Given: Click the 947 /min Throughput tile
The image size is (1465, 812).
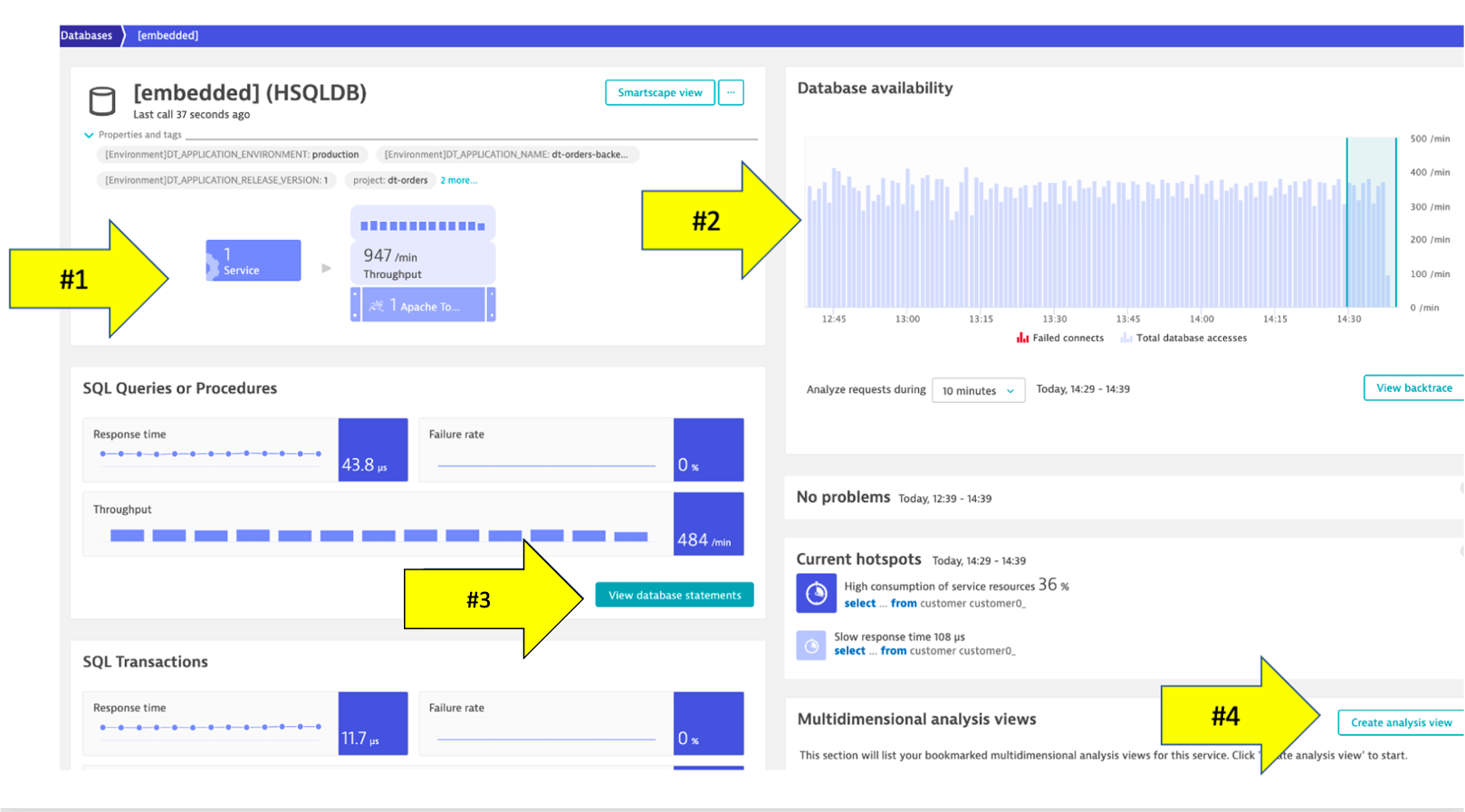Looking at the screenshot, I should (x=423, y=263).
